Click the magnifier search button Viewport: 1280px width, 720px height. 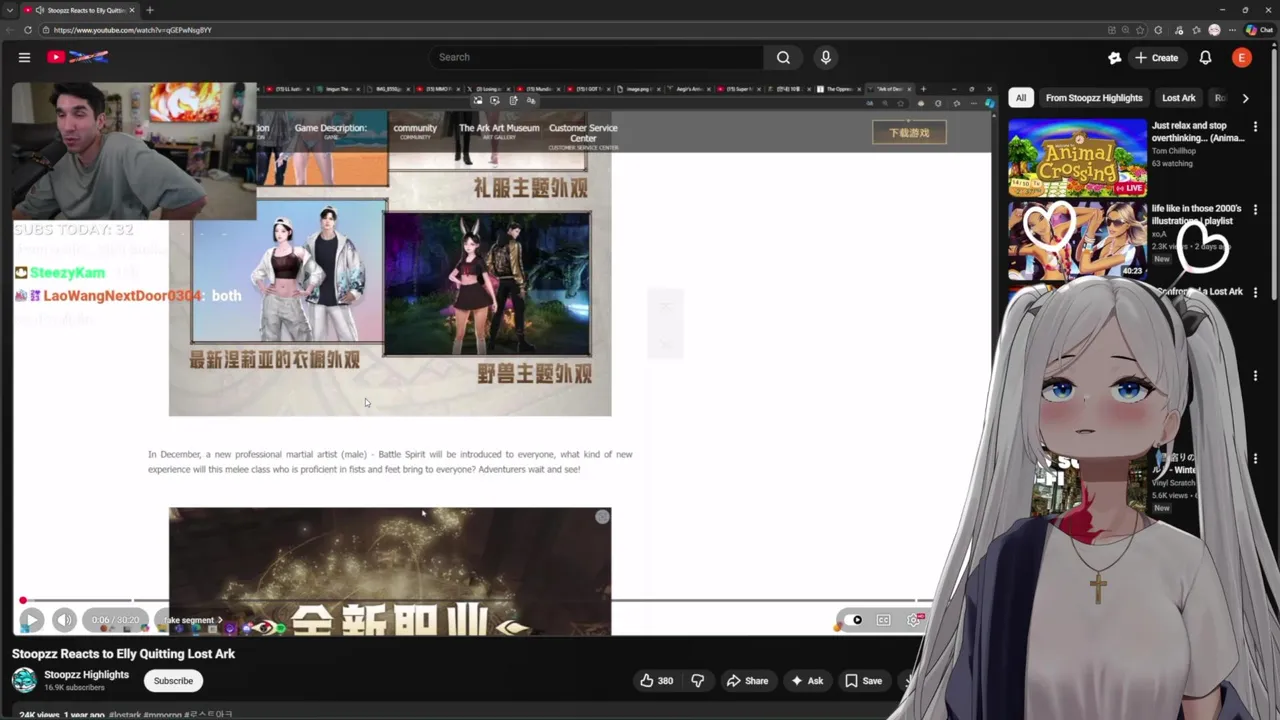(x=783, y=57)
